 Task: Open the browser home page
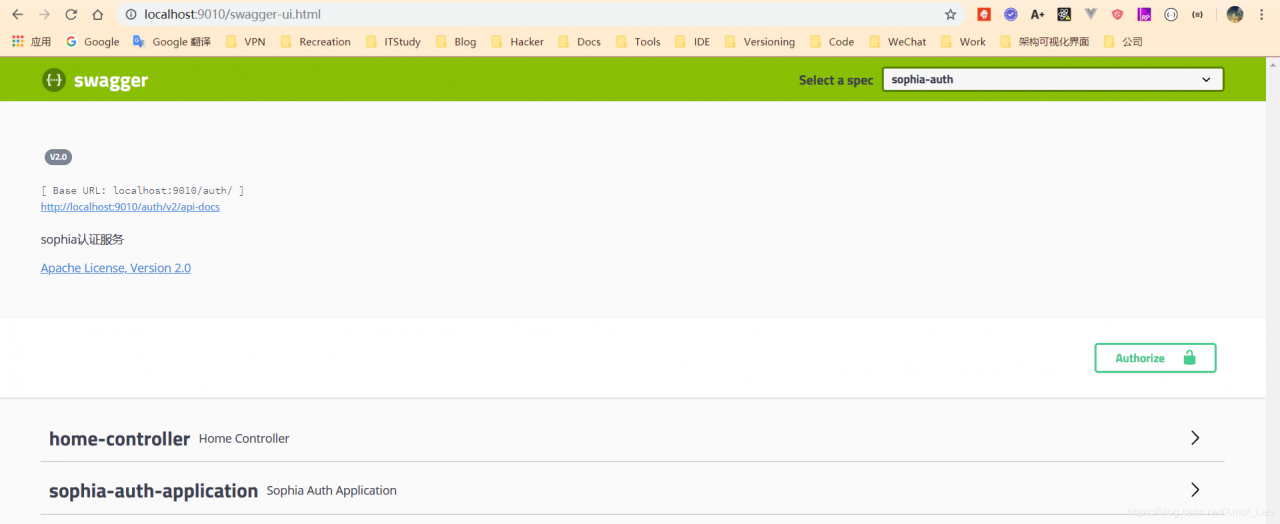coord(97,14)
